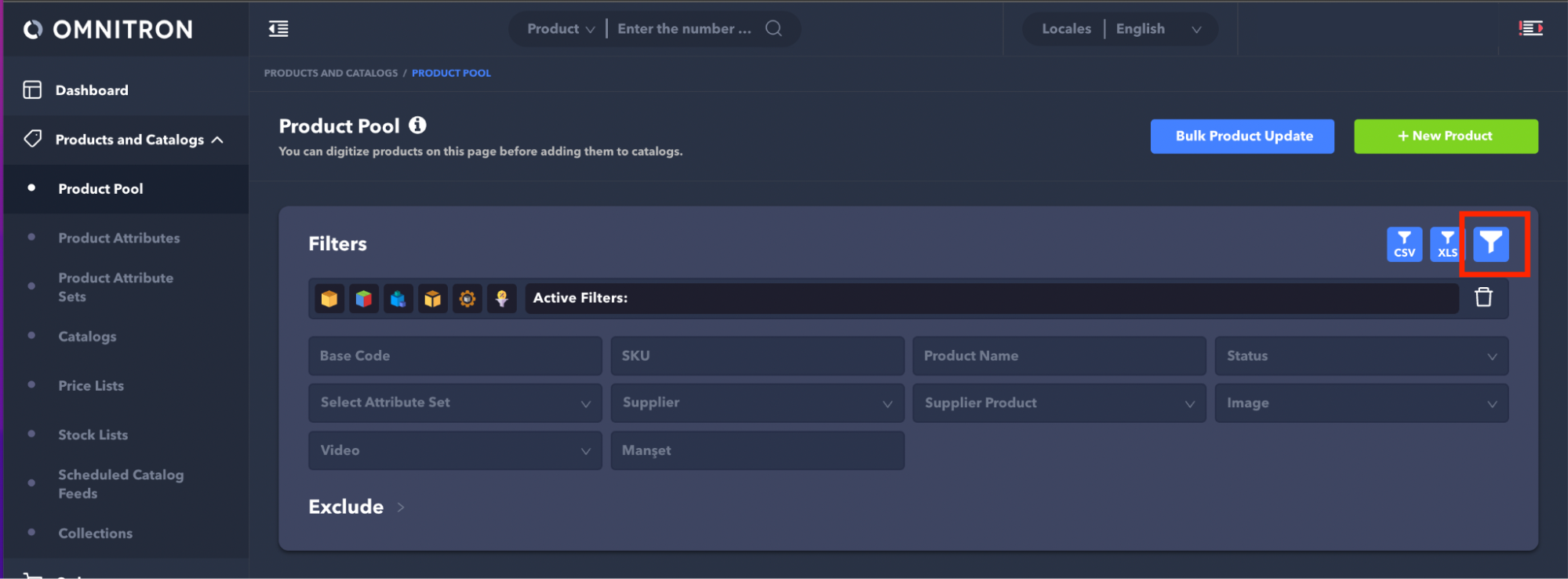Click the Bulk Product Update button
Screen dimensions: 1568x579
click(x=1242, y=137)
